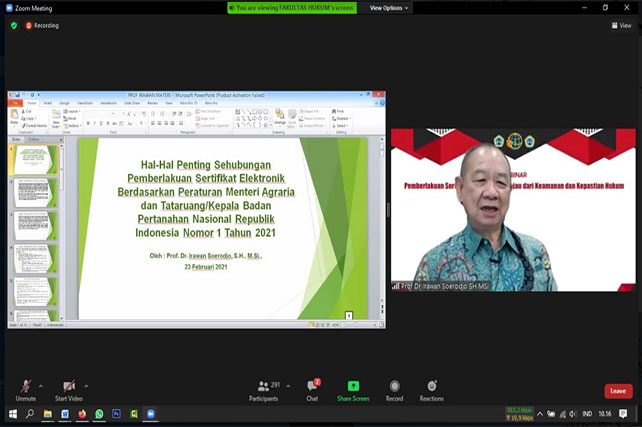Image resolution: width=642 pixels, height=427 pixels.
Task: Click the Arrange icon in Drawing group
Action: (x=280, y=117)
